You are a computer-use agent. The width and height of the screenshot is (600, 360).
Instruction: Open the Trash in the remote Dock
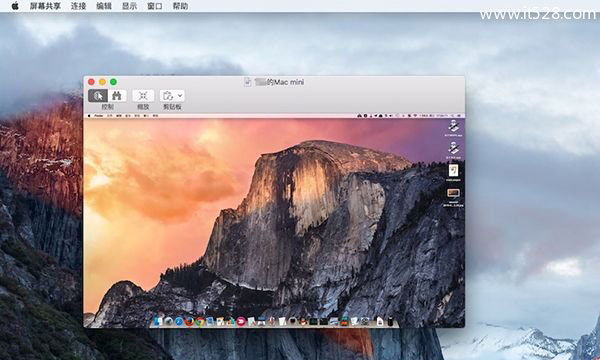pyautogui.click(x=390, y=322)
